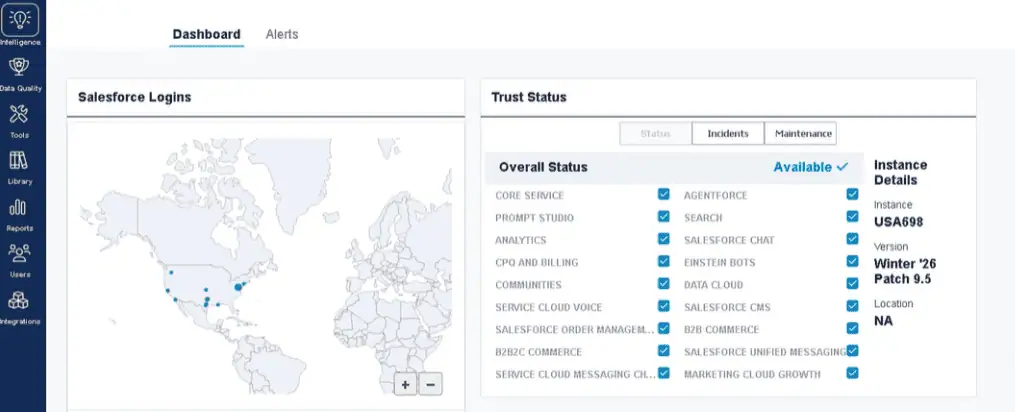Open the Tools sidebar section
This screenshot has height=412, width=1015.
coord(20,121)
